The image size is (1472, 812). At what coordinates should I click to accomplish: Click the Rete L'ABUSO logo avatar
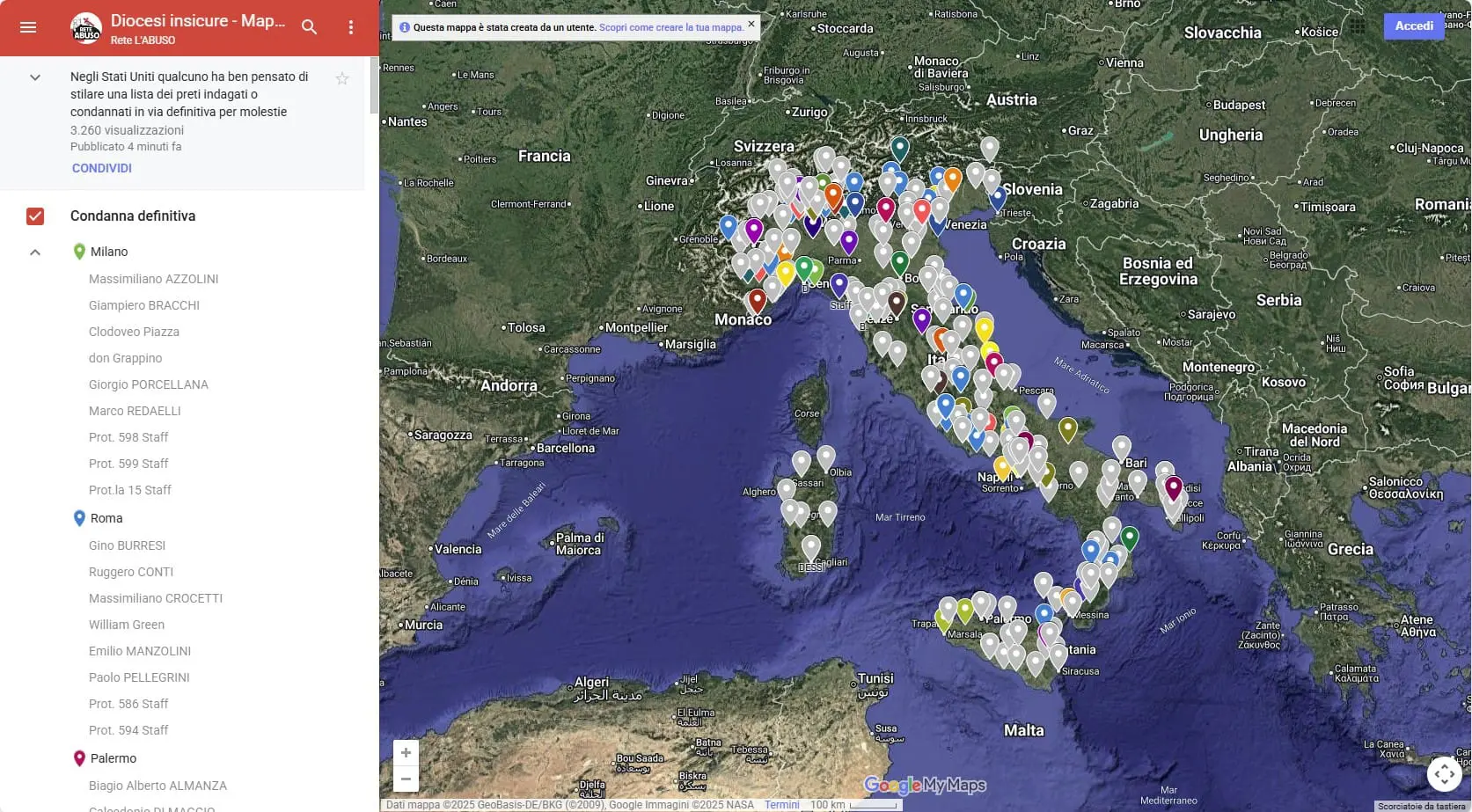tap(86, 28)
